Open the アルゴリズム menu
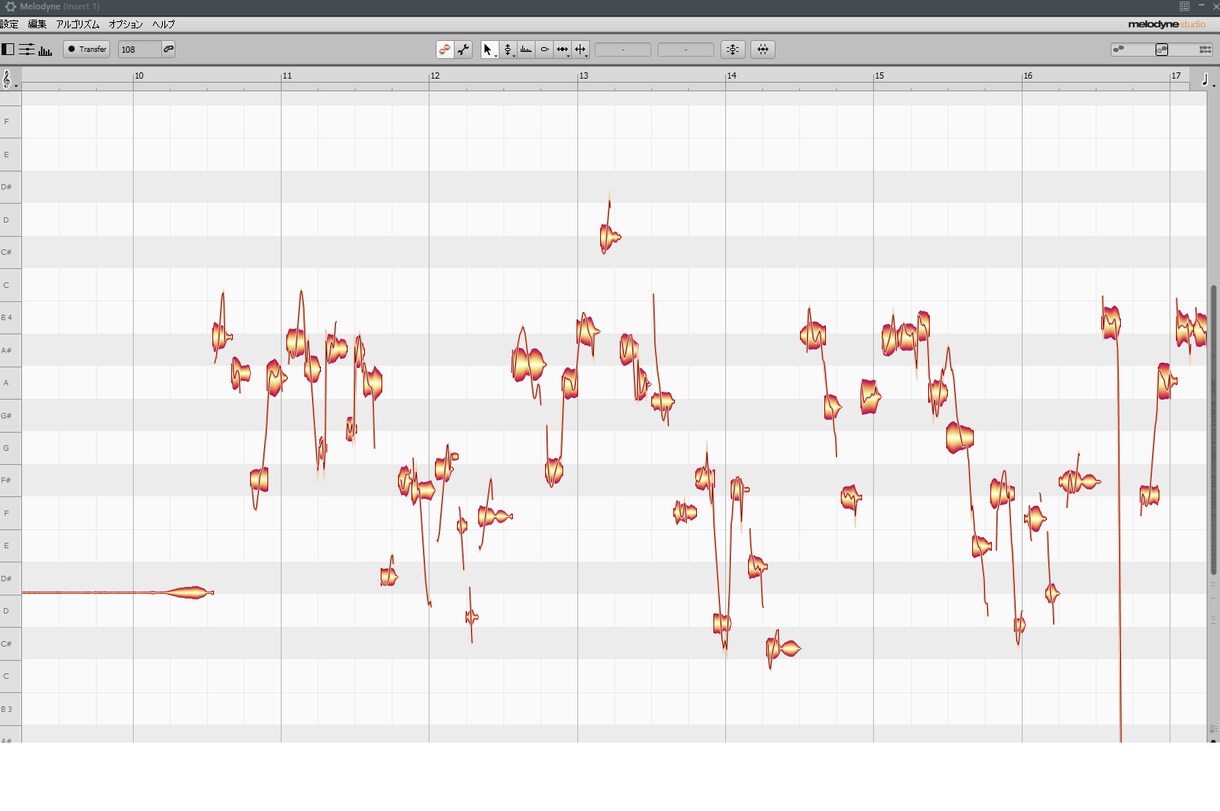Screen dimensions: 1220x811 tap(78, 24)
